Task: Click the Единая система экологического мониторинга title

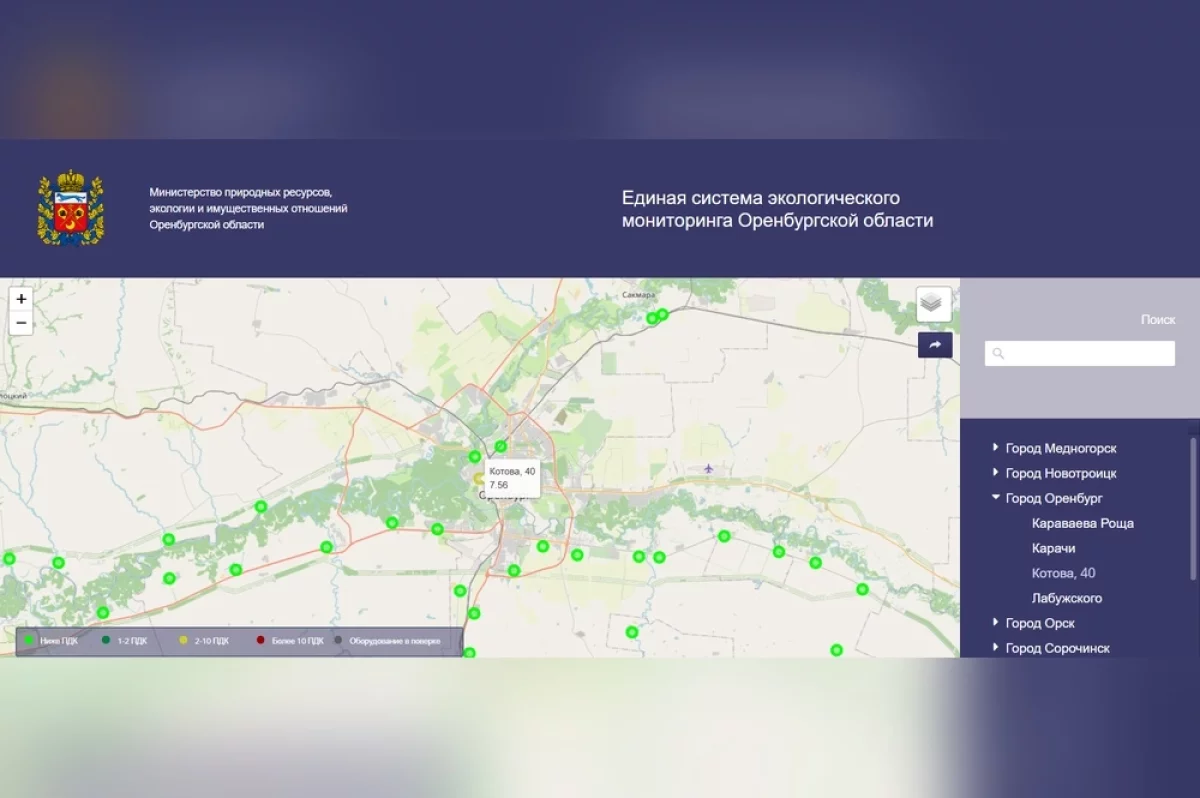Action: 777,209
